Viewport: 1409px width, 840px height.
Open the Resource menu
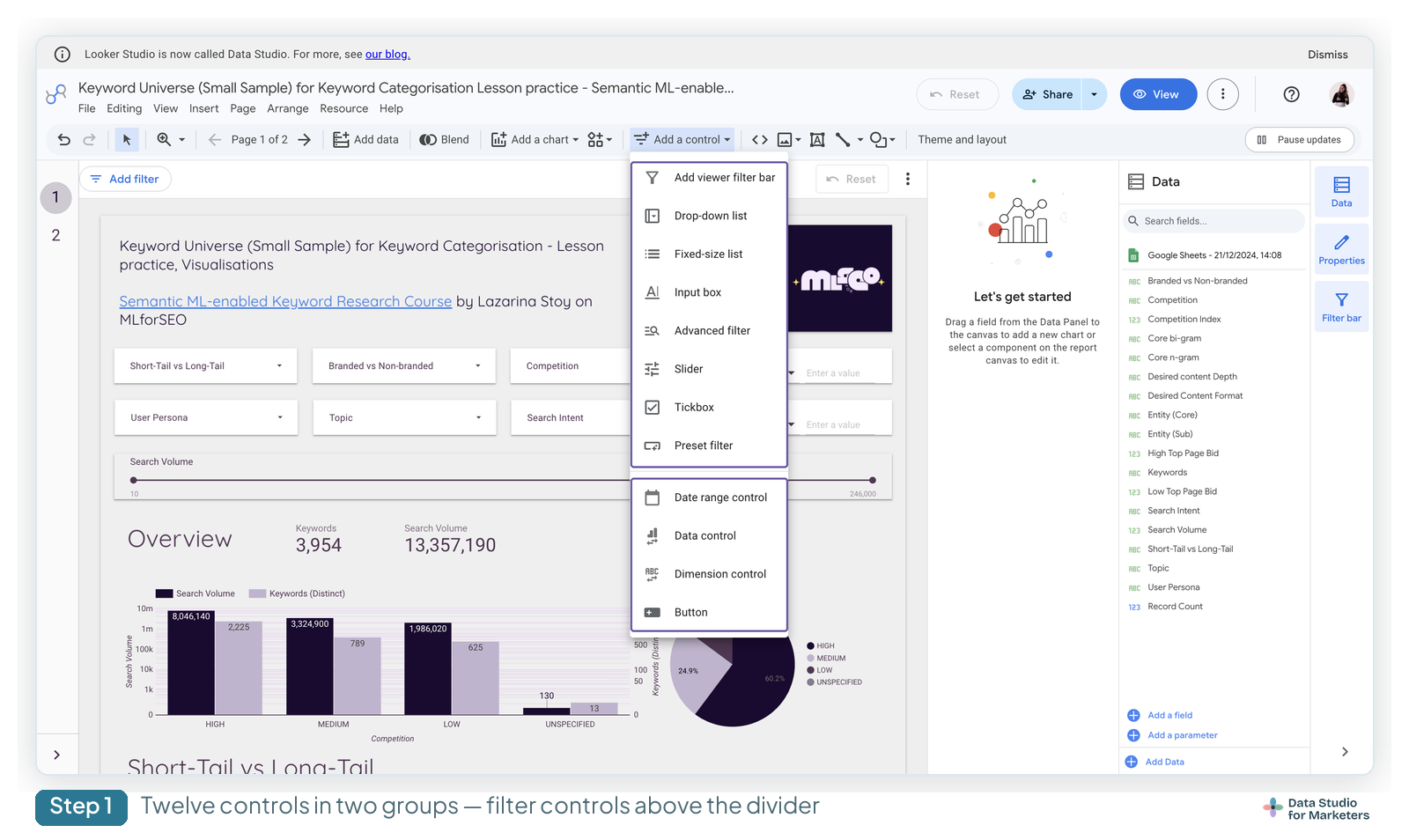(344, 108)
